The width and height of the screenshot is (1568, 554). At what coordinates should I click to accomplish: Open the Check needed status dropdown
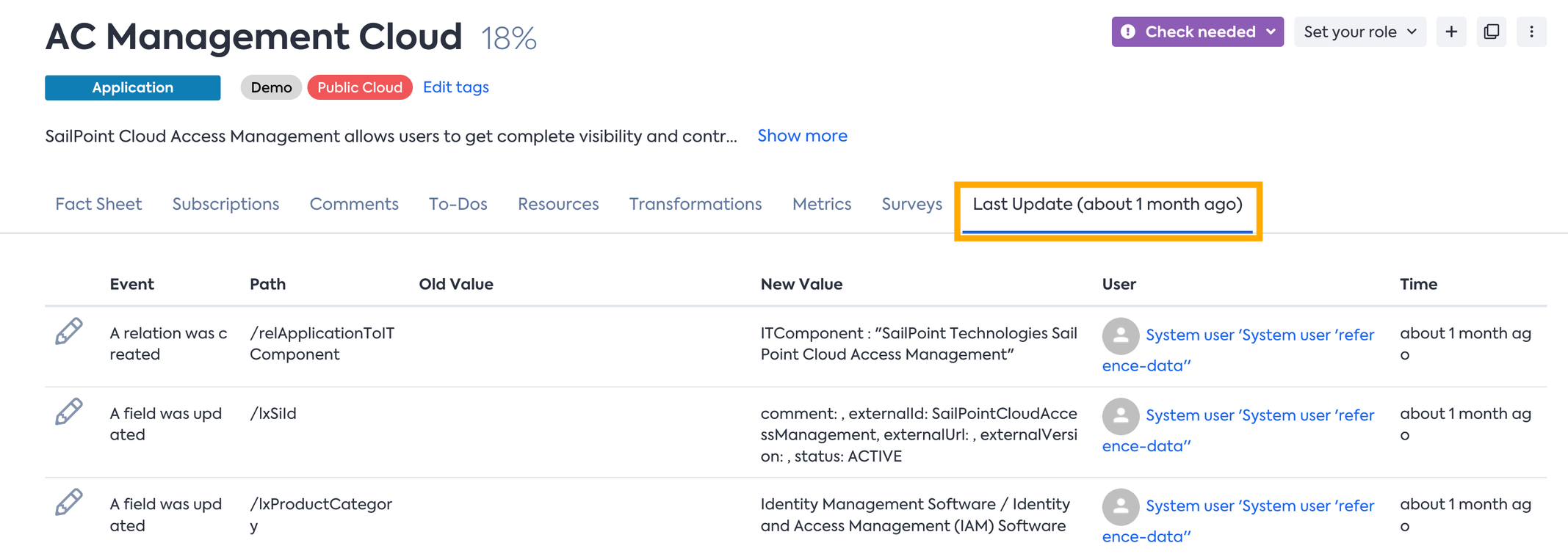[x=1197, y=32]
